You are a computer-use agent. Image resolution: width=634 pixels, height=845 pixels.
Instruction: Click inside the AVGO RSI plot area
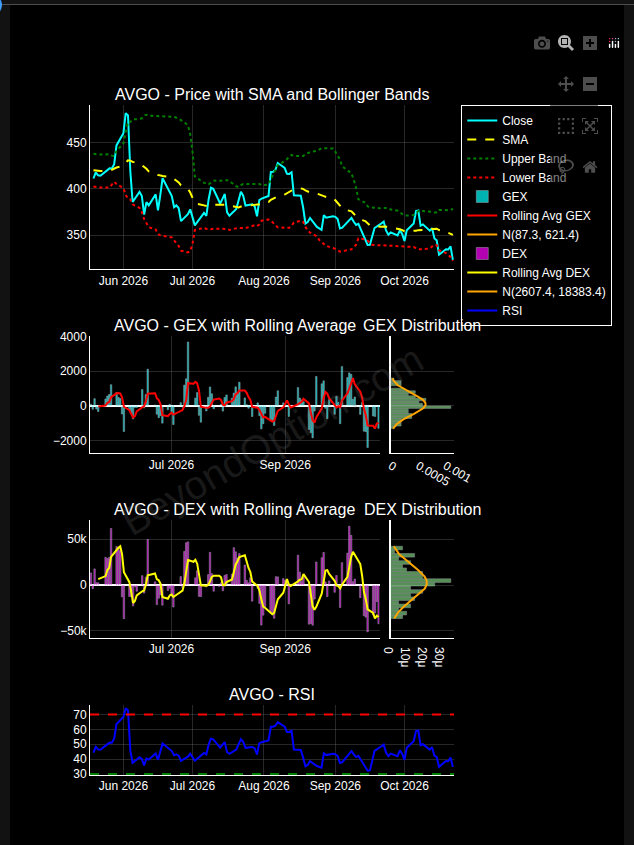click(x=272, y=741)
